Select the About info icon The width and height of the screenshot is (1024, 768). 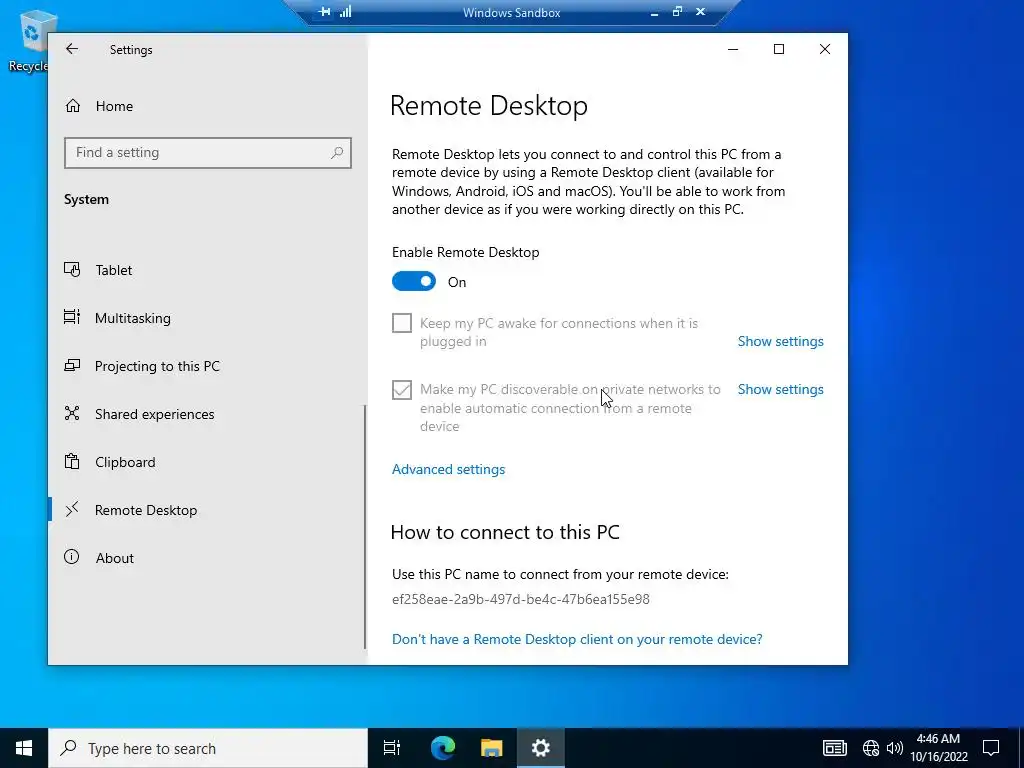[72, 557]
